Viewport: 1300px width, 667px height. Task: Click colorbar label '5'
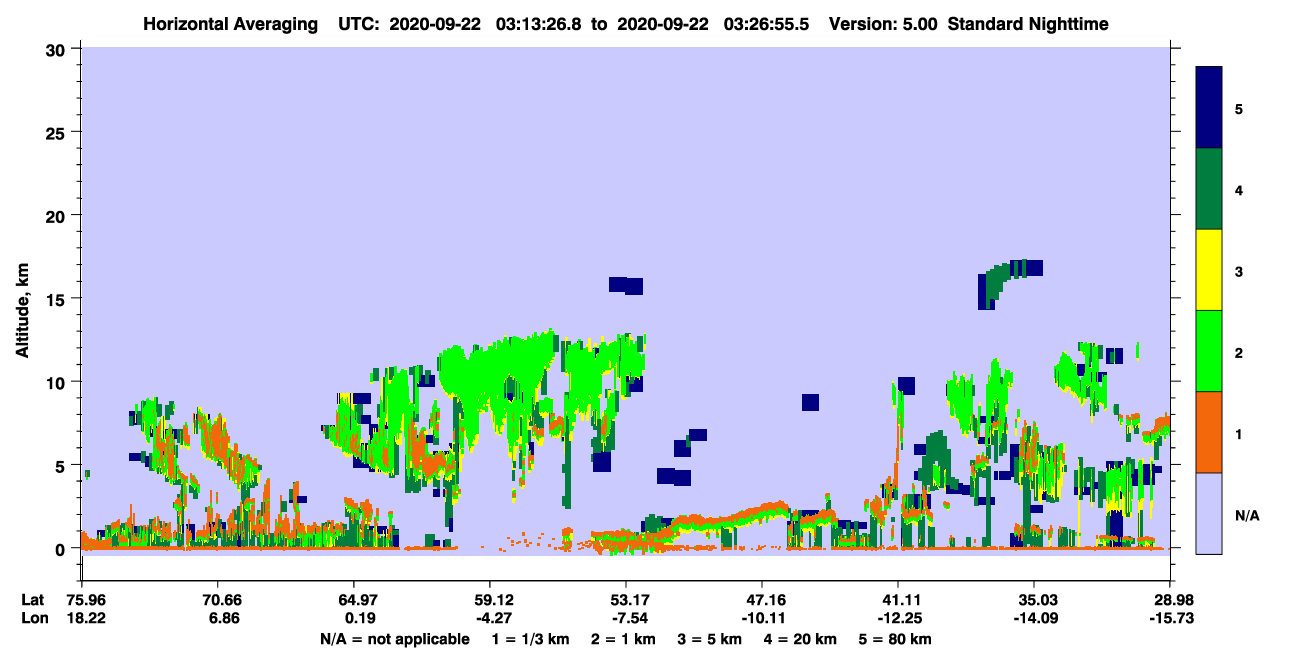click(x=1239, y=108)
